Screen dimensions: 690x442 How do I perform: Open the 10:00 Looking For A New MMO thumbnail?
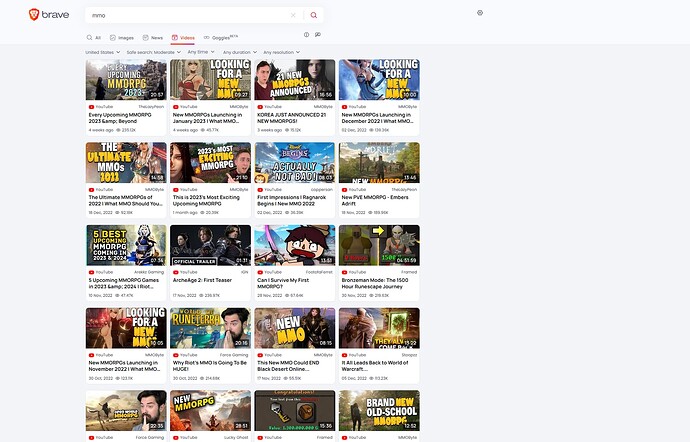pyautogui.click(x=379, y=80)
